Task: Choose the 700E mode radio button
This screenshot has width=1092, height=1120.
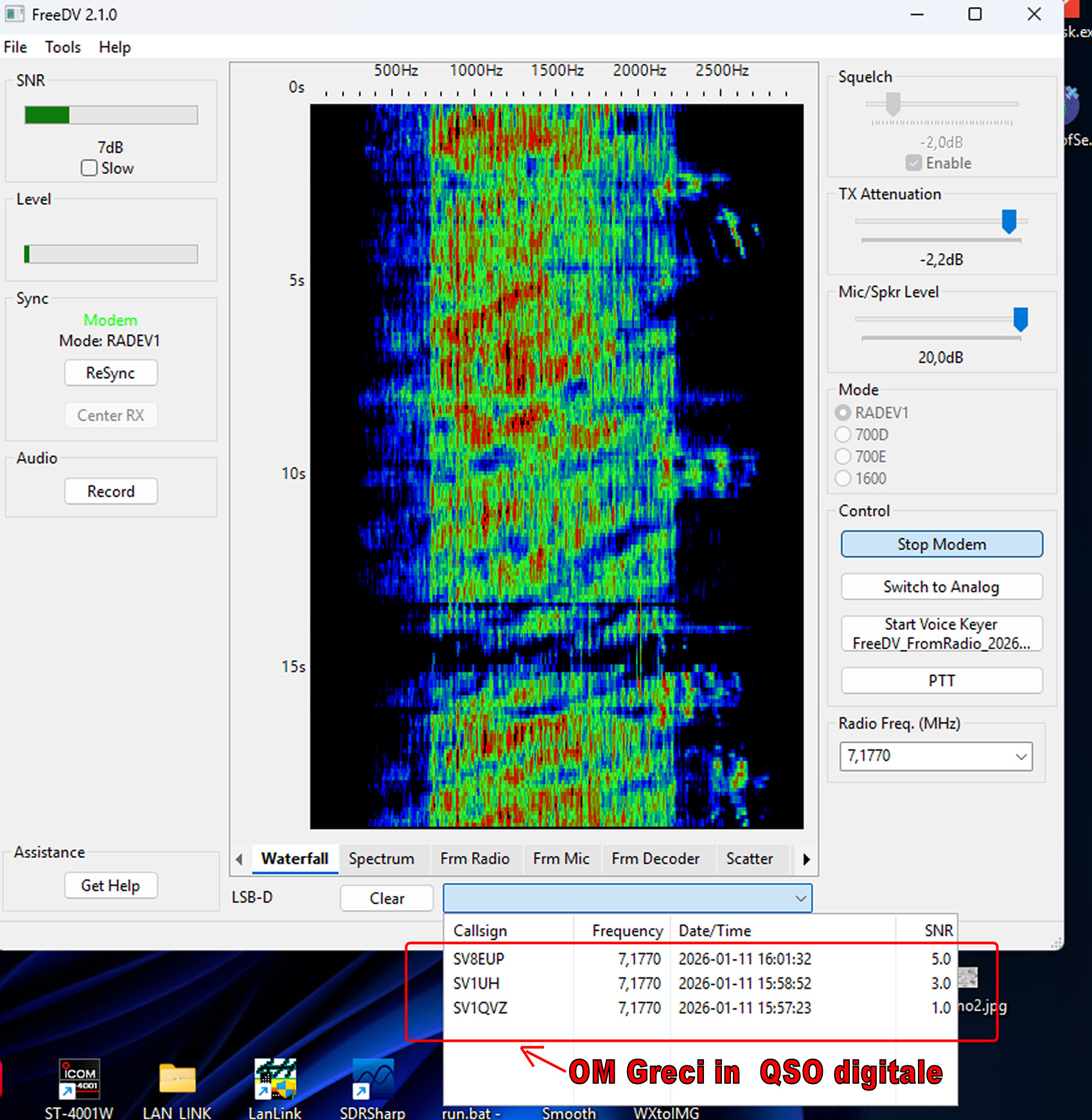Action: click(843, 457)
